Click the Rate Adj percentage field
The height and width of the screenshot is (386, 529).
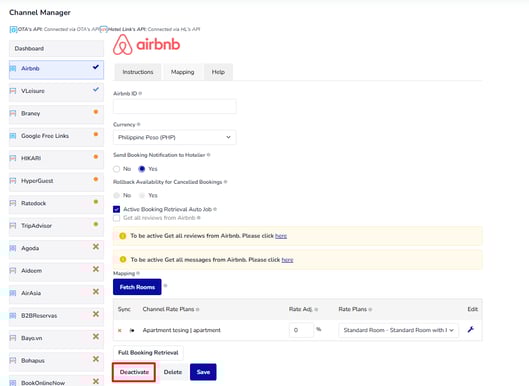[301, 330]
